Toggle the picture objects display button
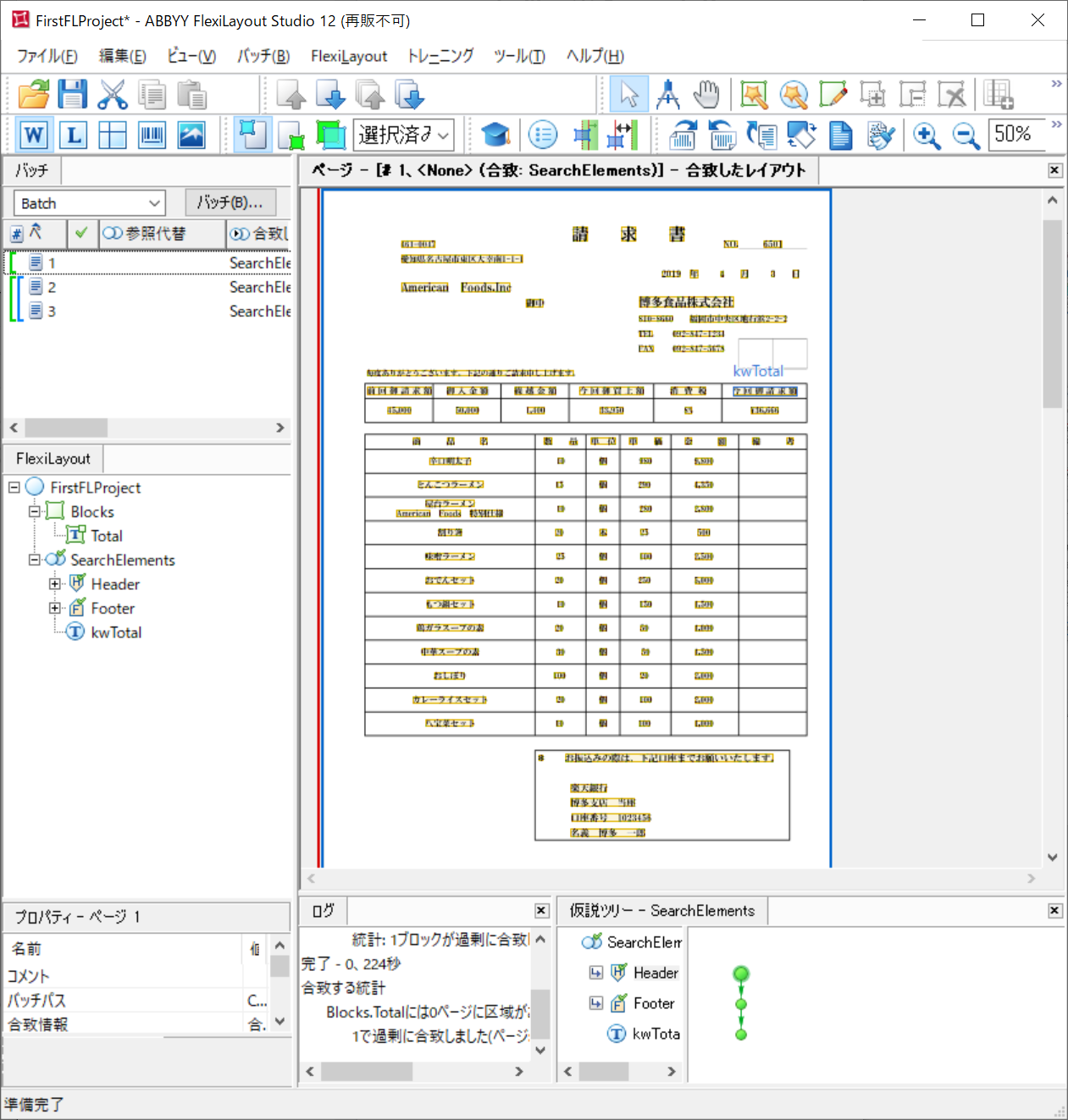This screenshot has width=1068, height=1120. click(191, 135)
